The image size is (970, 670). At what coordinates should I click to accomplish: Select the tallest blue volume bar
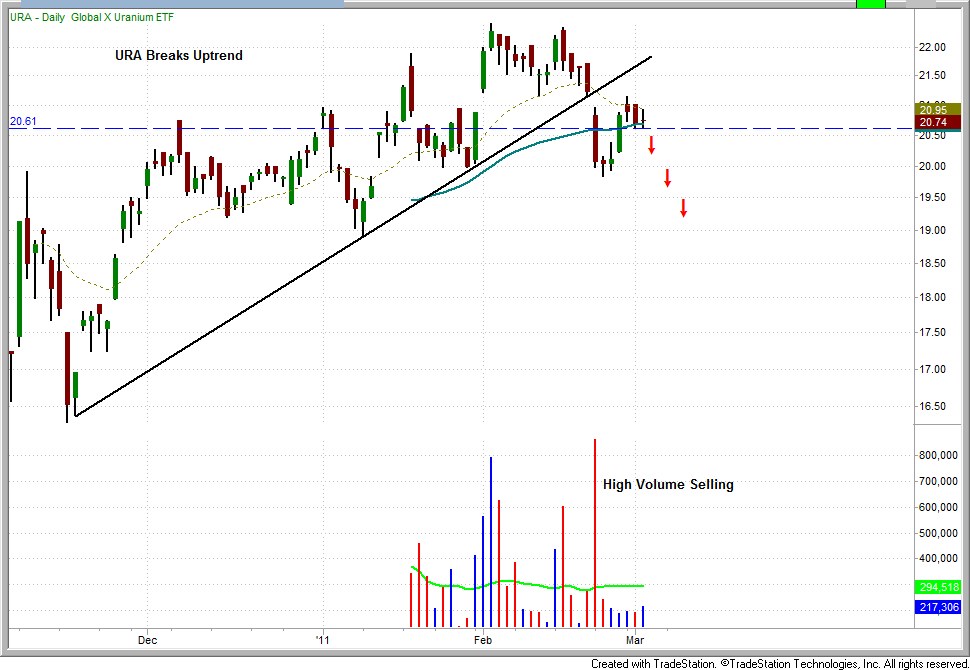491,542
